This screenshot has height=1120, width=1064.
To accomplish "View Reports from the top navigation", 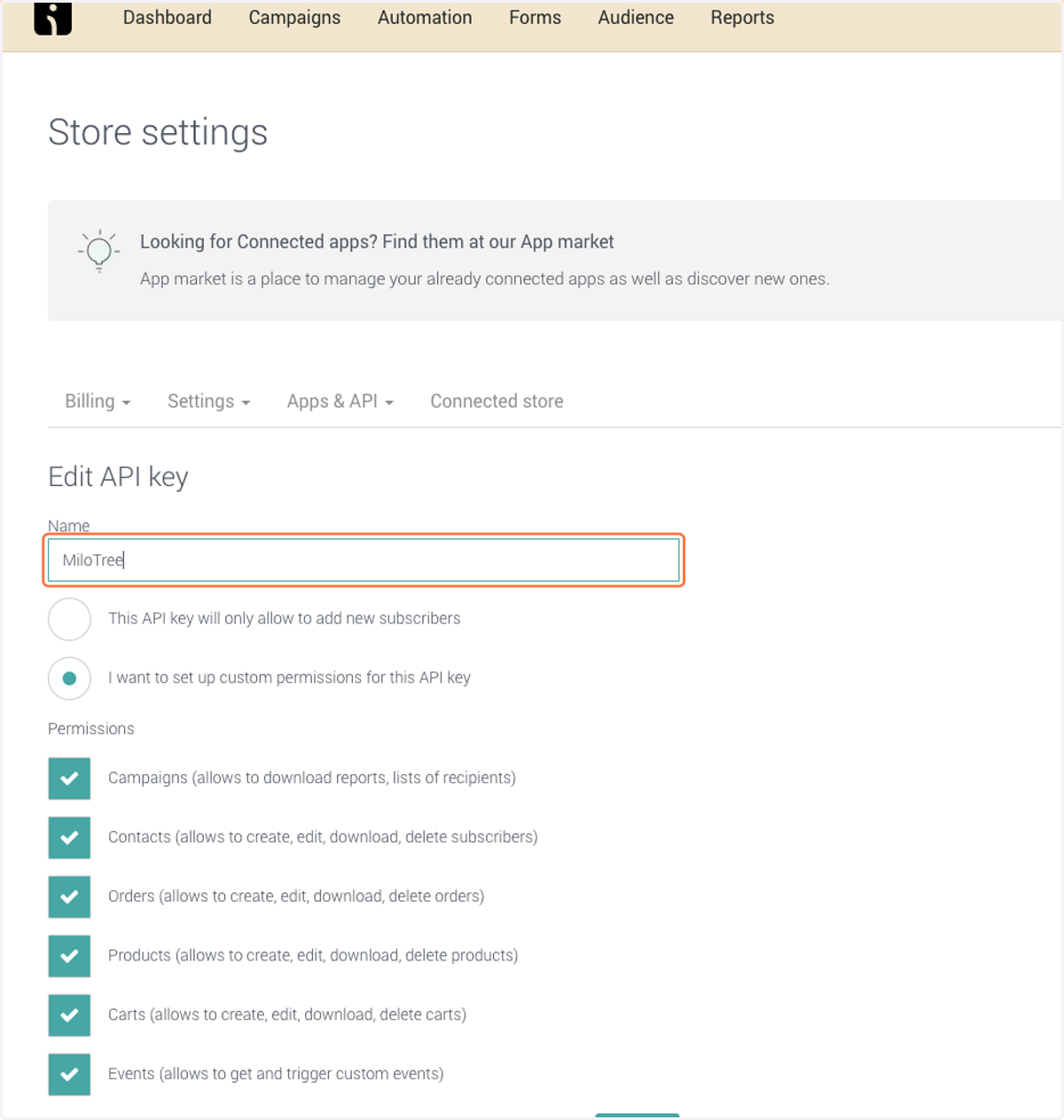I will [x=742, y=18].
